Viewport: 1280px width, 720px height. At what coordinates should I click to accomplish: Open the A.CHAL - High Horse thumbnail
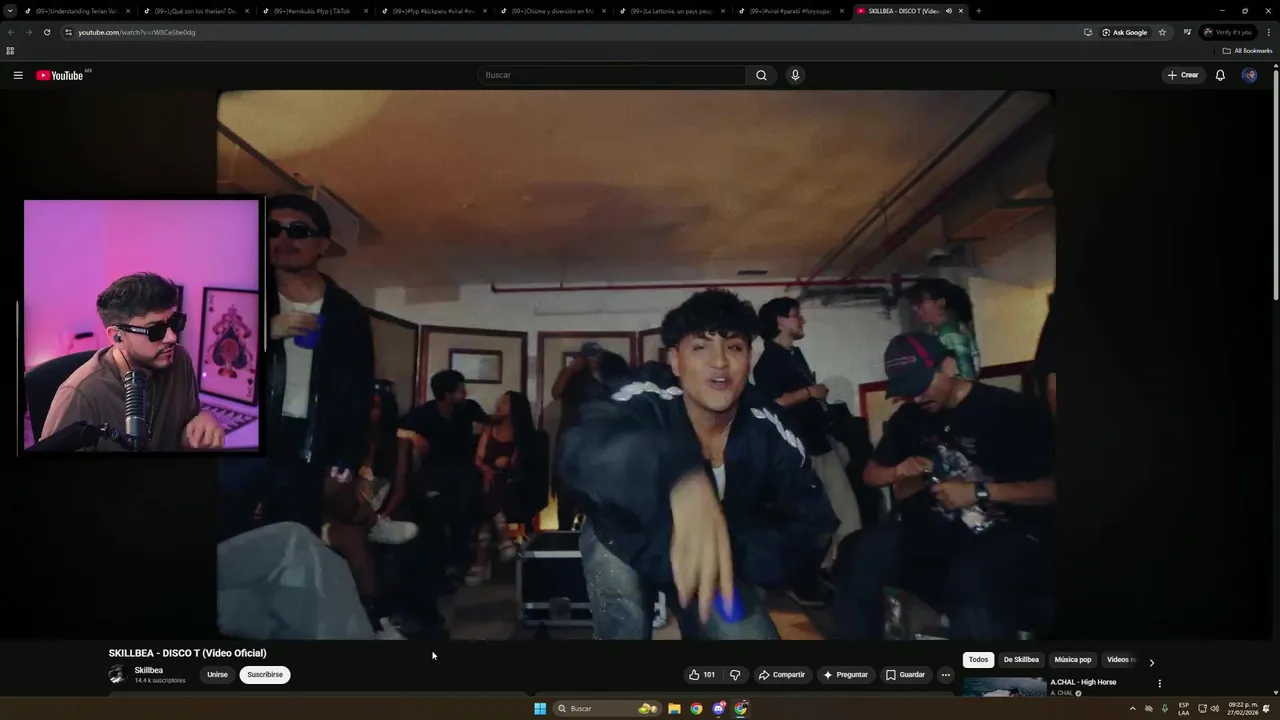[x=1005, y=687]
